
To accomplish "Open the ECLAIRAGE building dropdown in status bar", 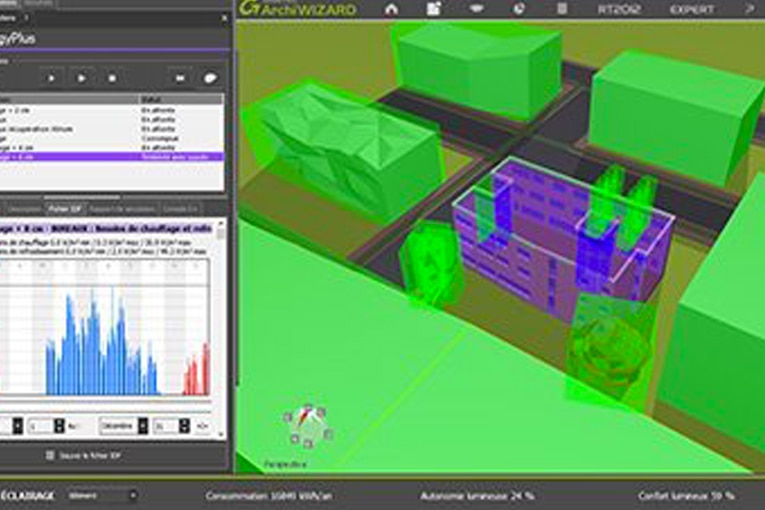I will [x=102, y=495].
